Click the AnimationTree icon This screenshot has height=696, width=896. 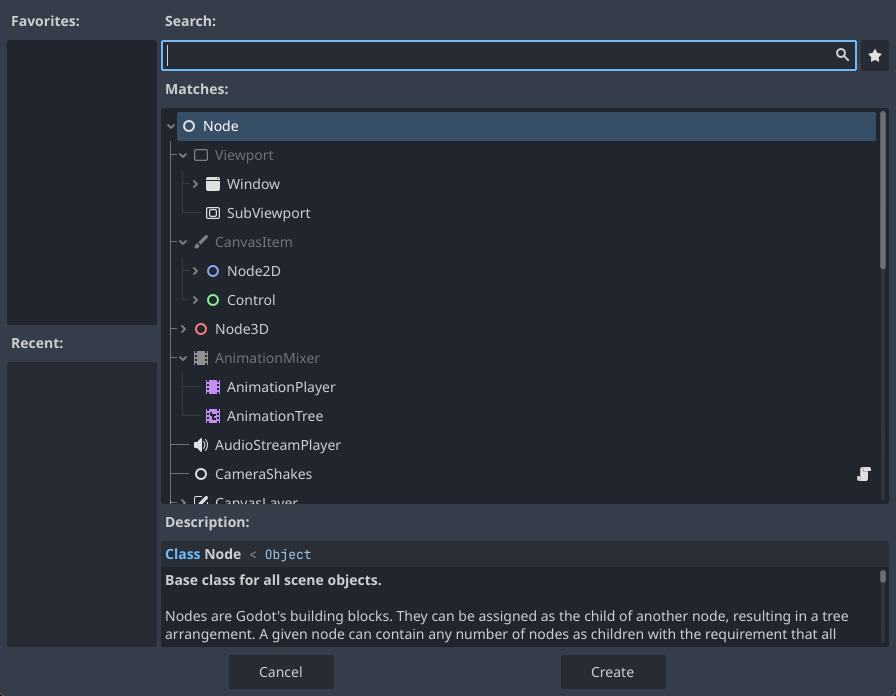click(212, 416)
